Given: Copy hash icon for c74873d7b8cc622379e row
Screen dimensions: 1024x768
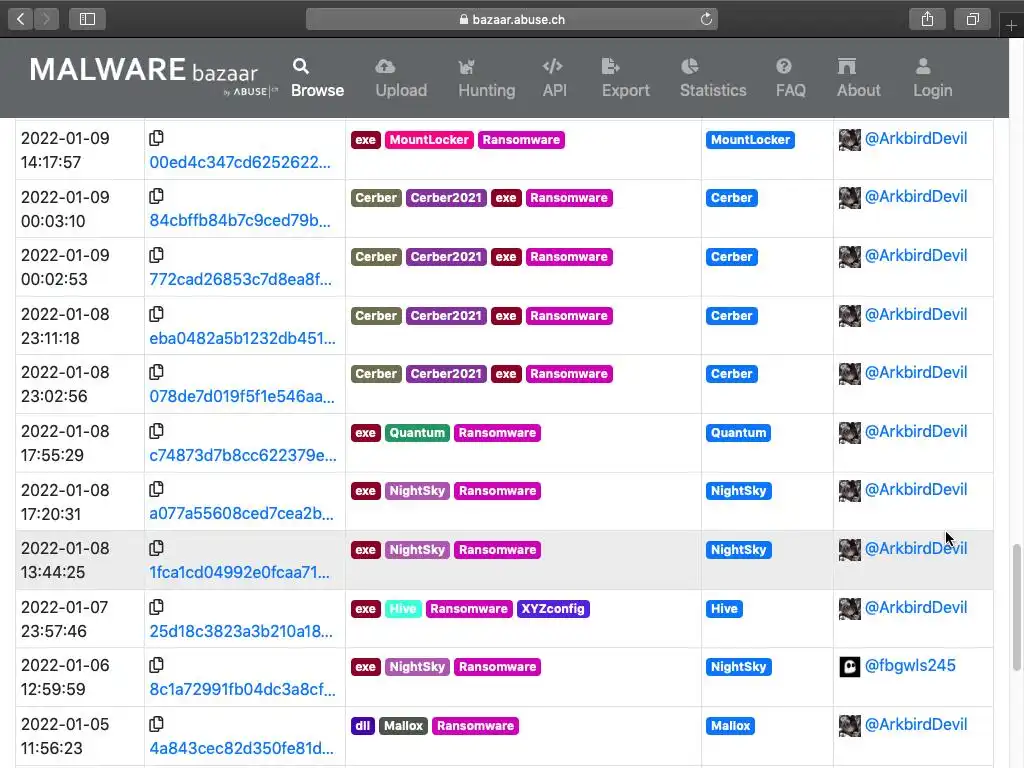Looking at the screenshot, I should point(156,430).
